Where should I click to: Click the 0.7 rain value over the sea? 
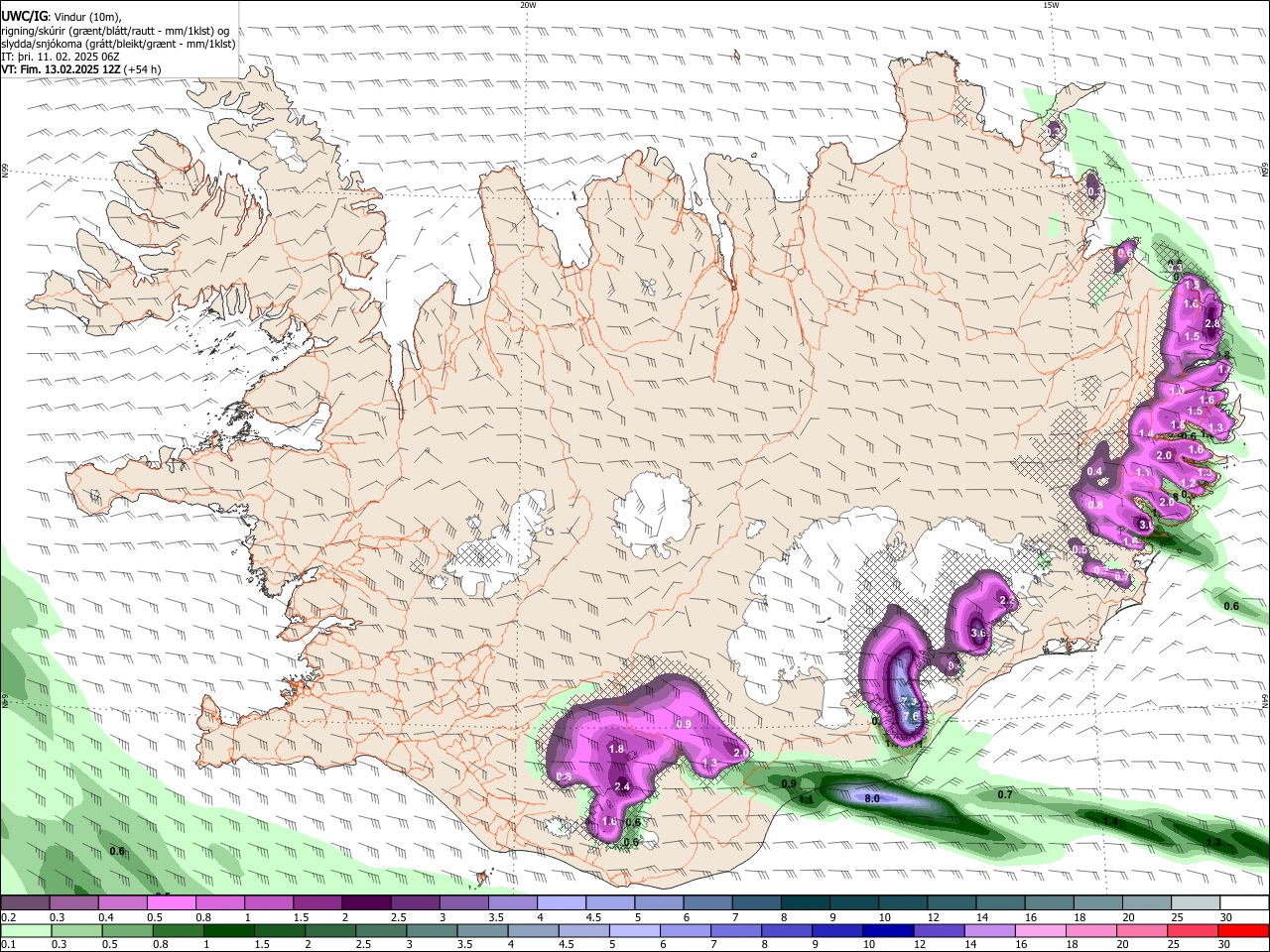(x=1005, y=794)
